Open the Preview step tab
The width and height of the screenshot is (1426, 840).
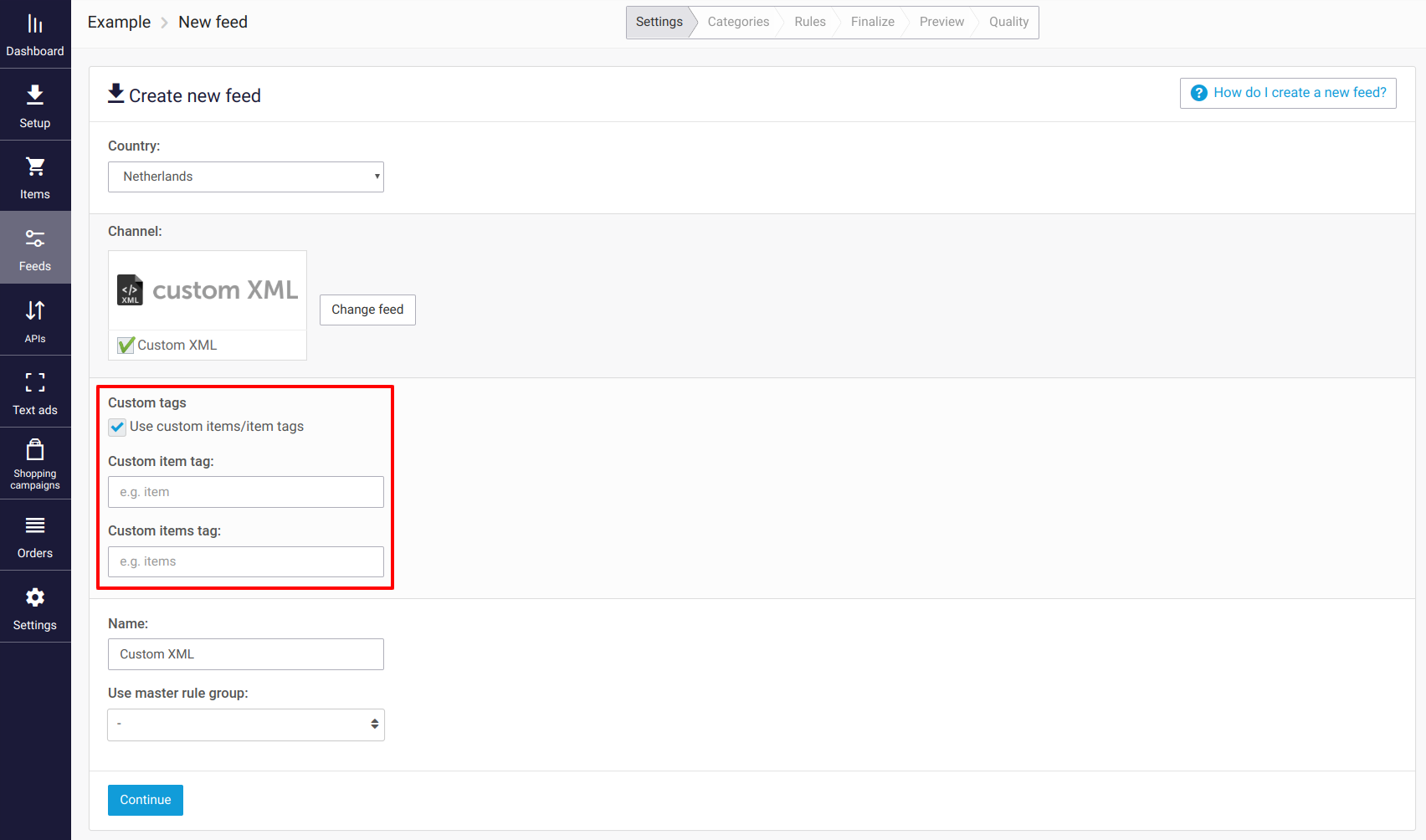[x=941, y=22]
